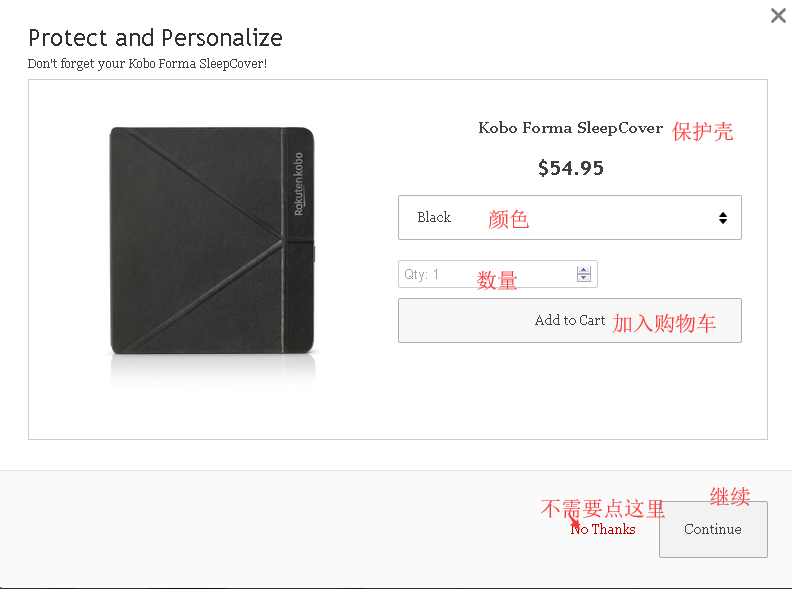Close the Protect and Personalize dialog

[x=778, y=15]
